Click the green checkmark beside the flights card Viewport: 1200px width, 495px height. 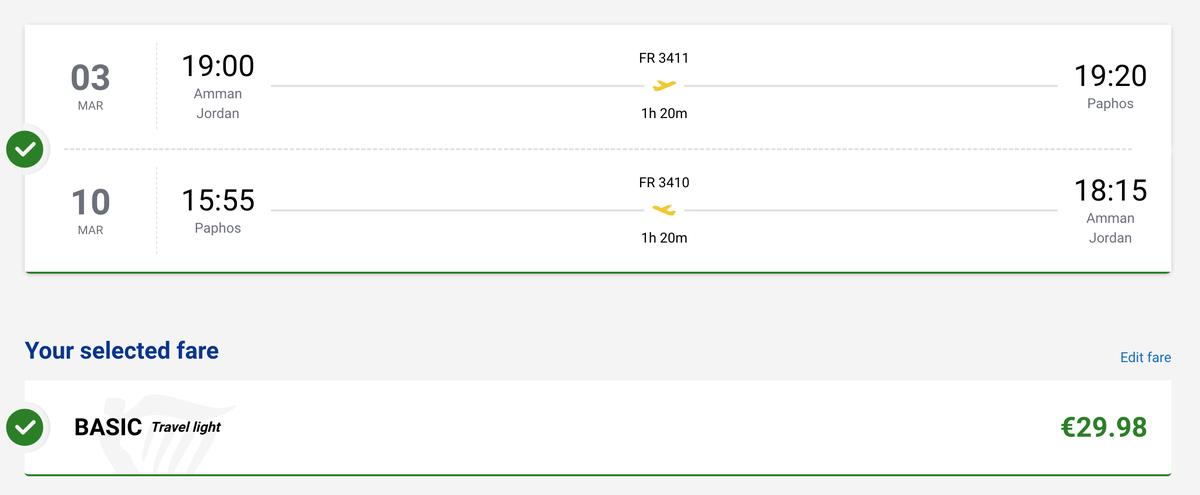25,150
